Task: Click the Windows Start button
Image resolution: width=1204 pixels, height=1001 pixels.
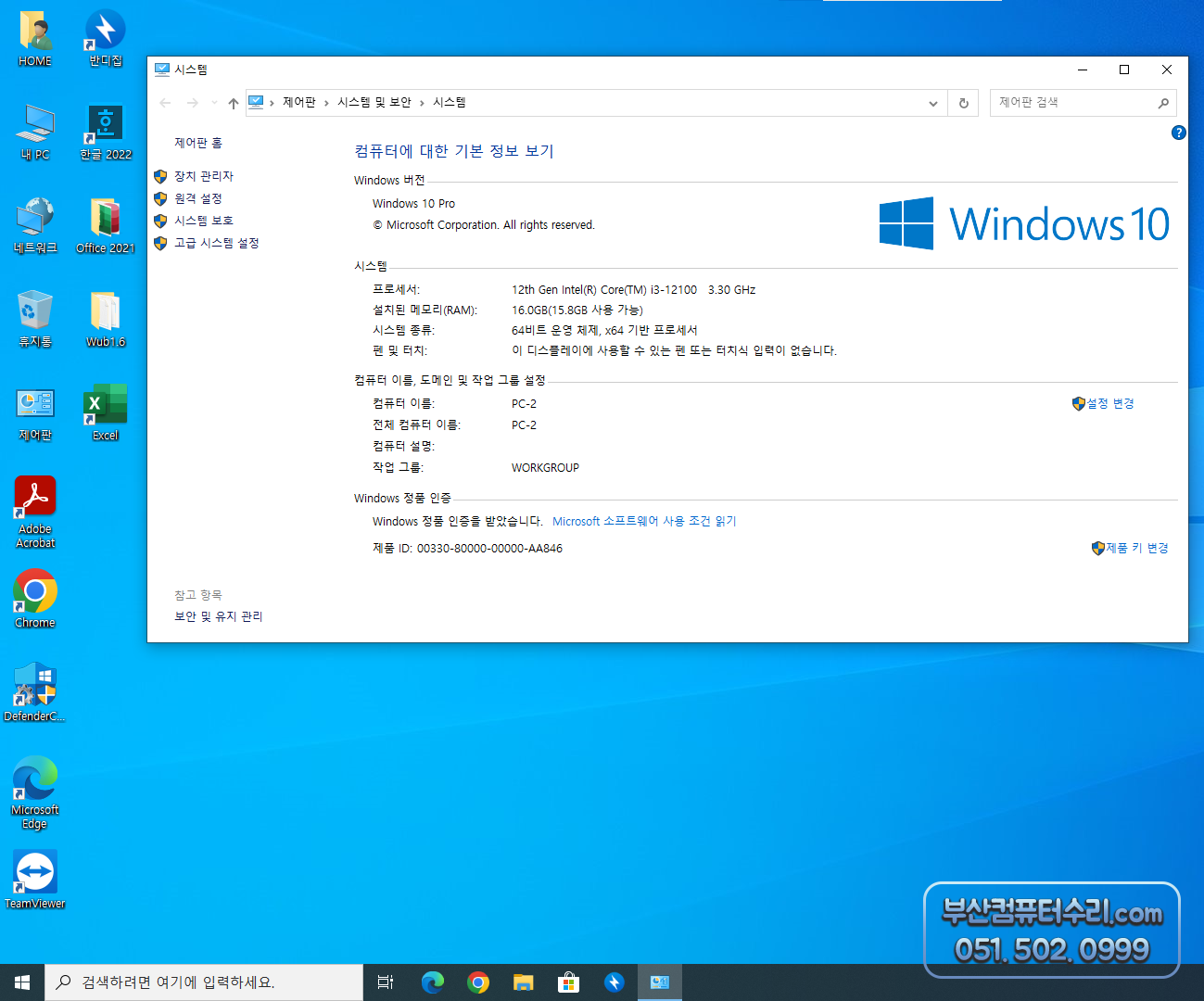Action: click(22, 982)
